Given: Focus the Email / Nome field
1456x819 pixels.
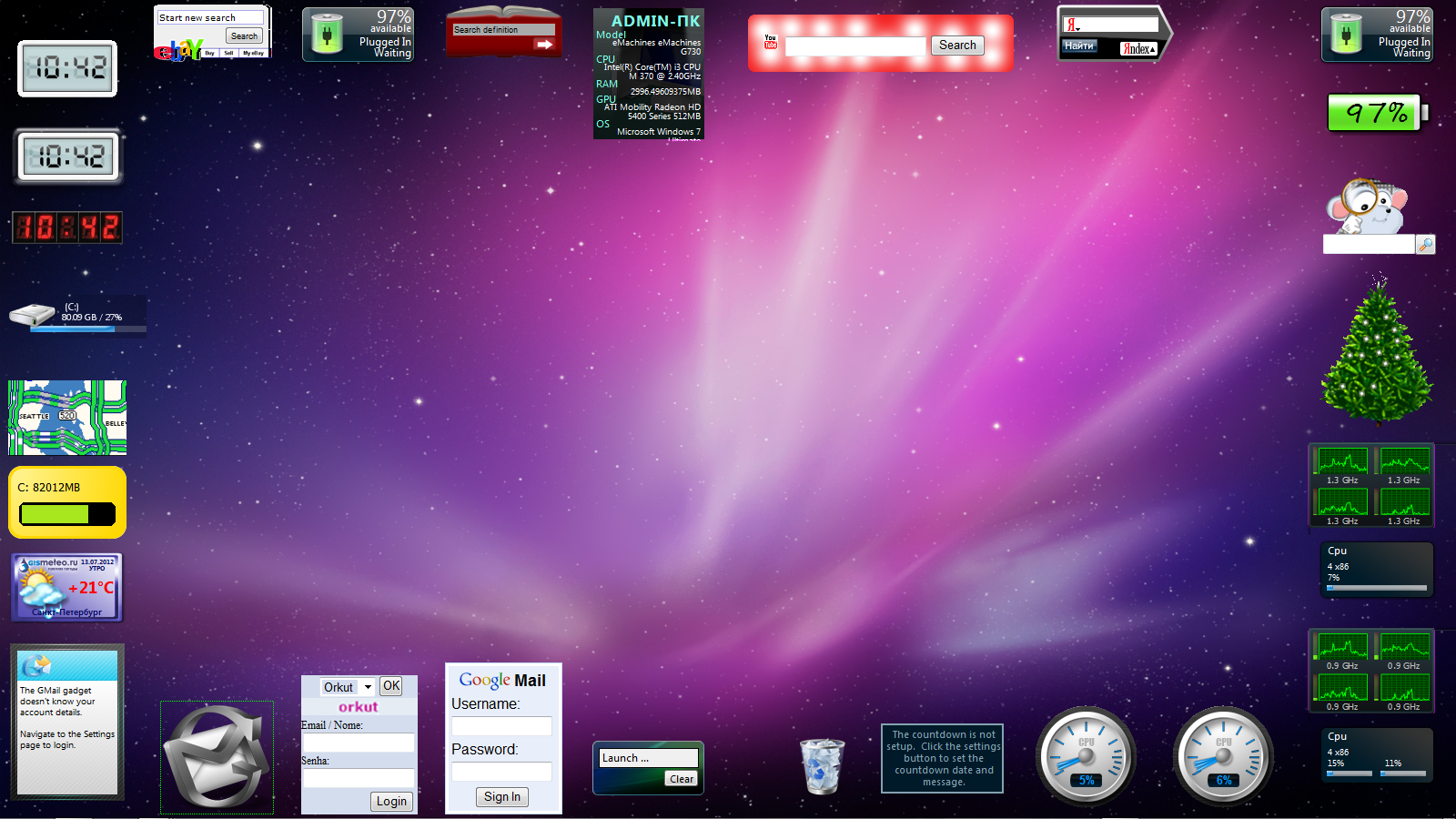Looking at the screenshot, I should (x=359, y=743).
